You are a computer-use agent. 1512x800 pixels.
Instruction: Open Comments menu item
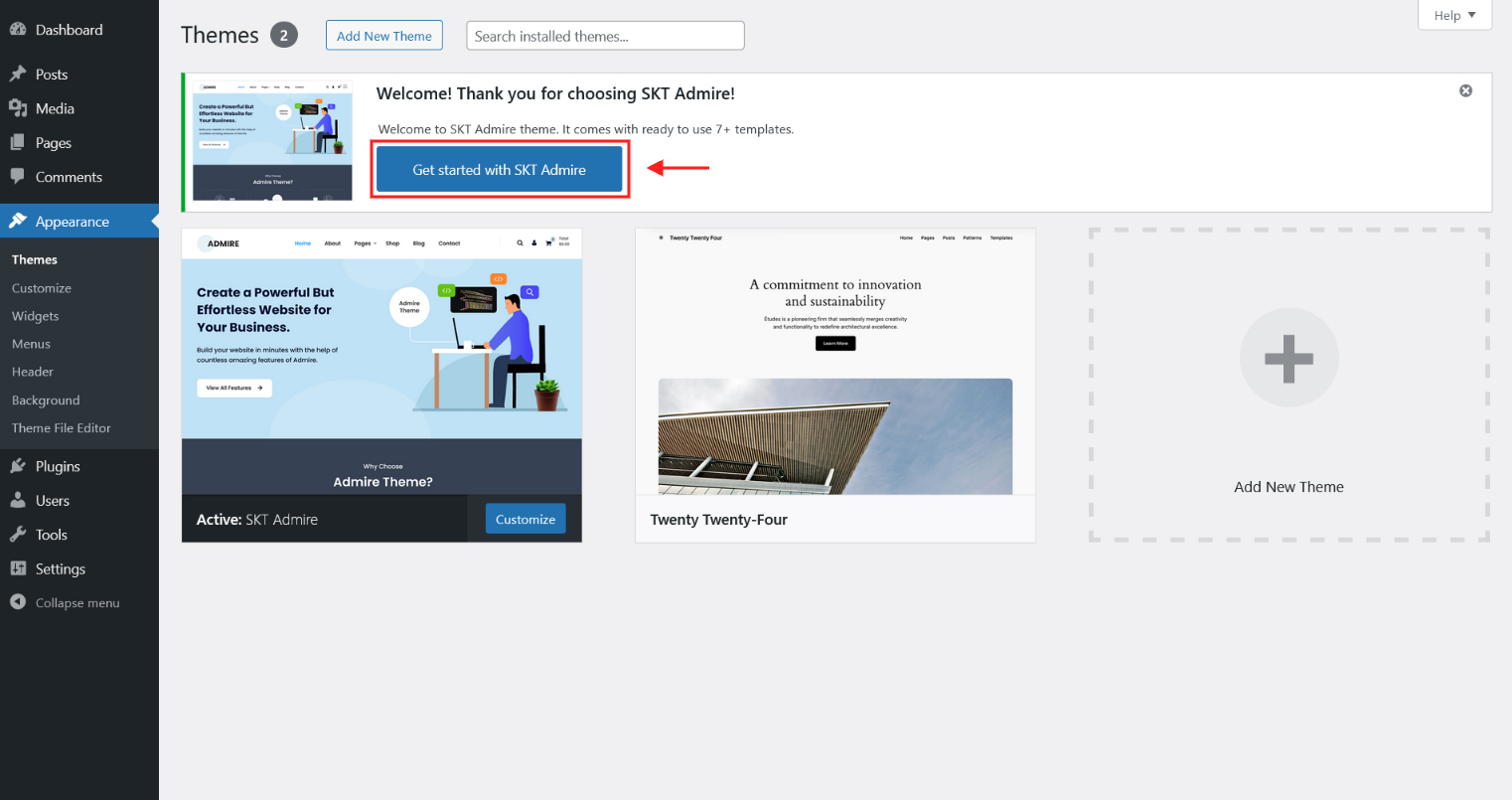click(79, 177)
